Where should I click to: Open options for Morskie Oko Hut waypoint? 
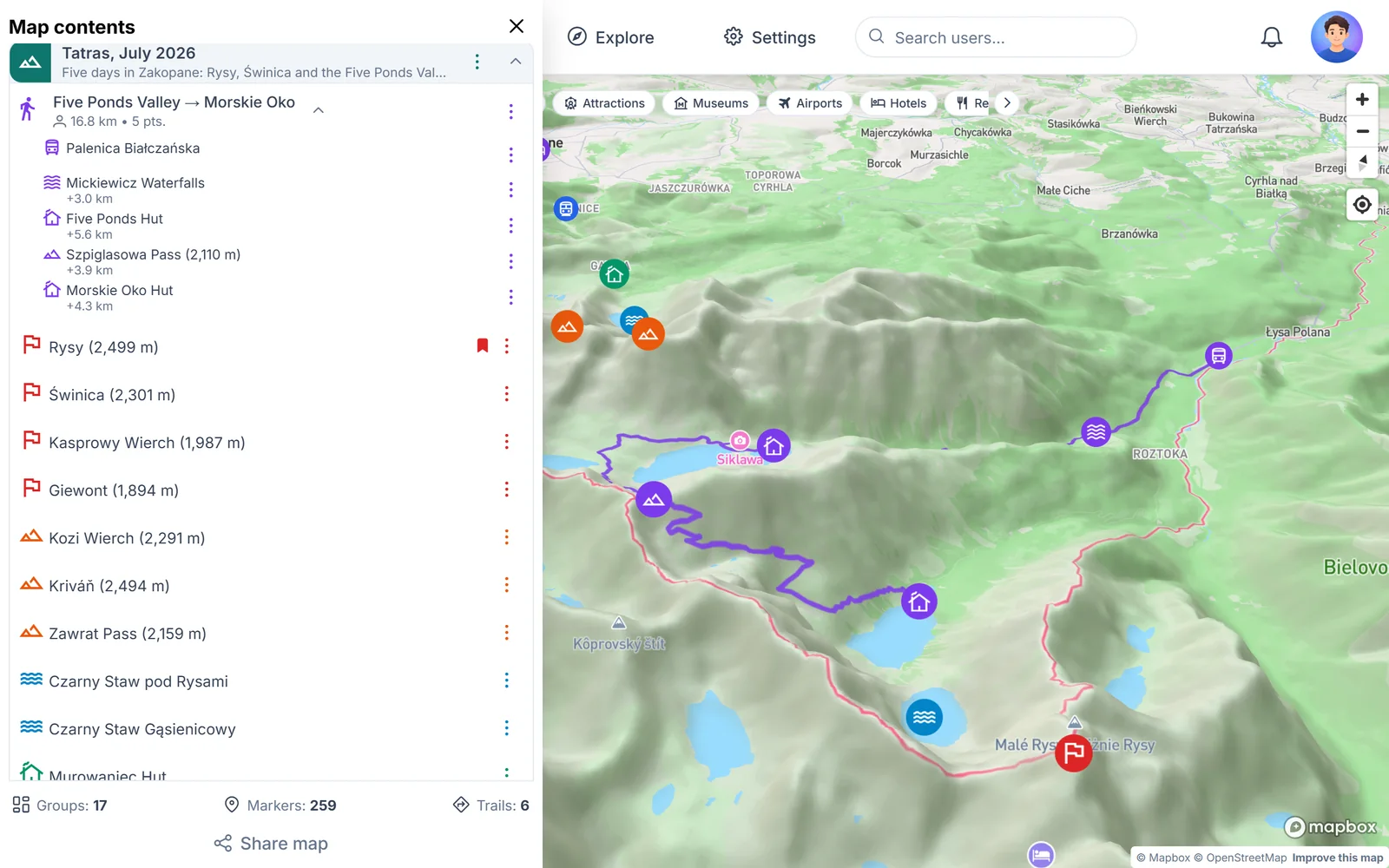510,297
